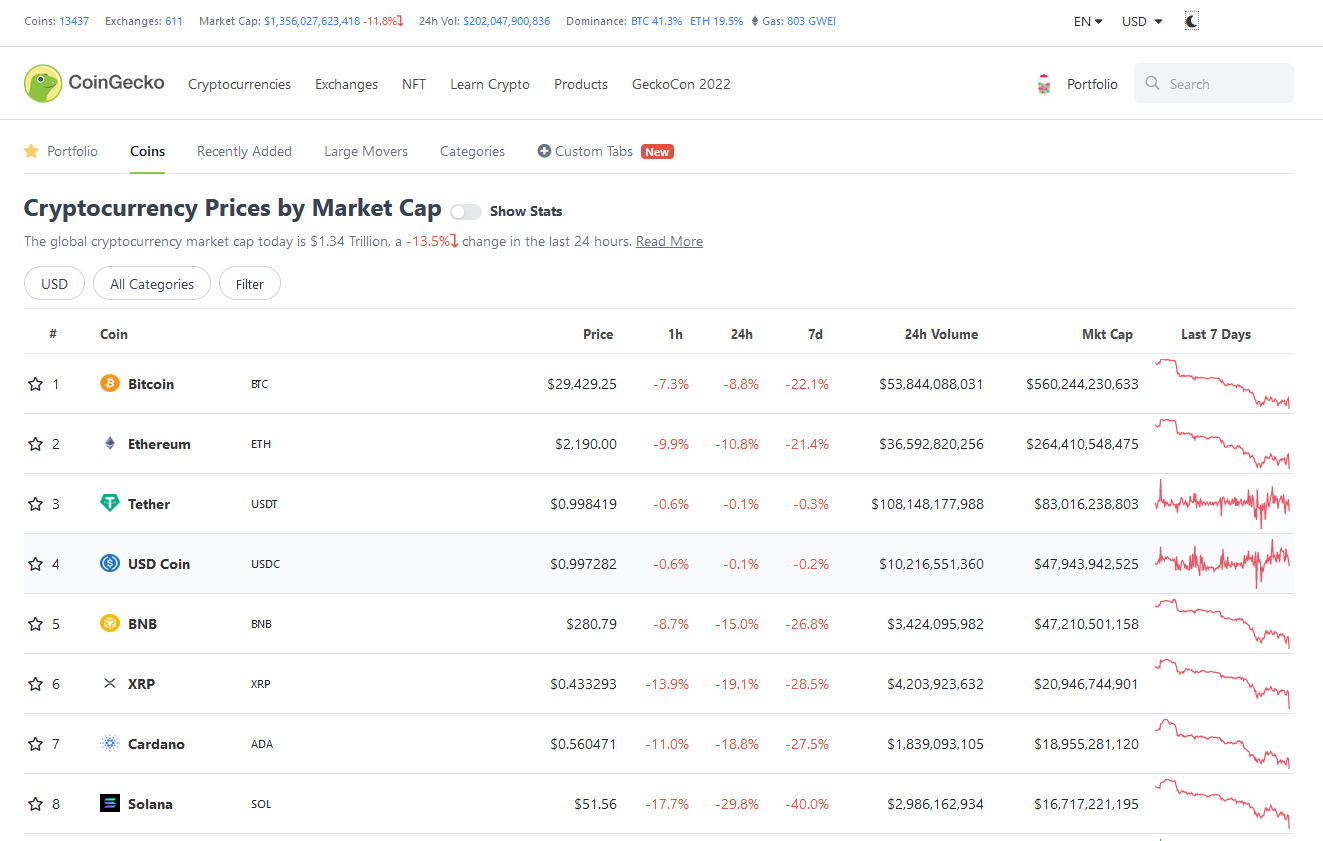This screenshot has width=1323, height=841.
Task: Click the yellow star Portfolio tab icon
Action: [x=31, y=151]
